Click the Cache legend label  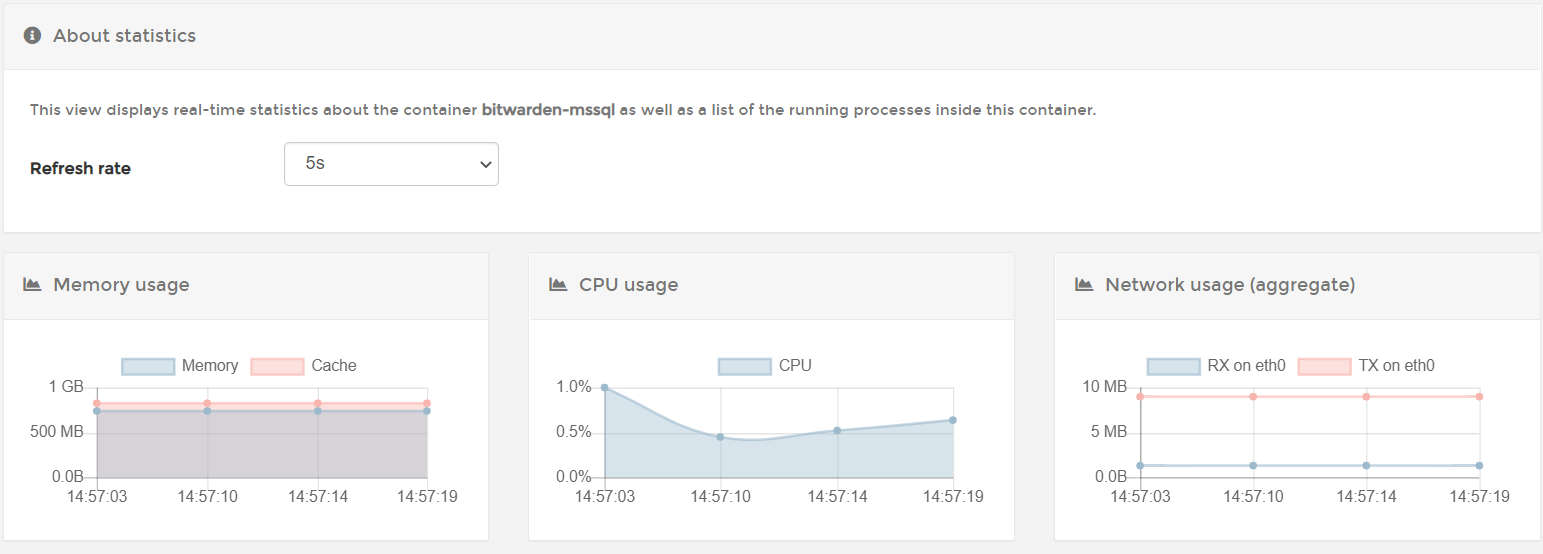tap(334, 366)
